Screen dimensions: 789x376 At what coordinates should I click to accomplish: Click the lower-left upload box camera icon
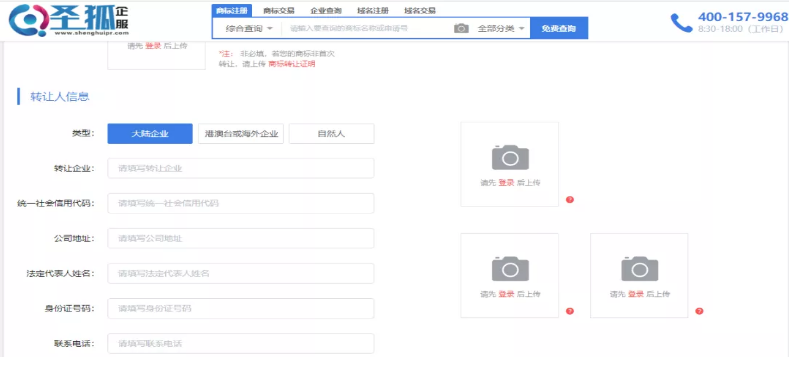(x=510, y=268)
